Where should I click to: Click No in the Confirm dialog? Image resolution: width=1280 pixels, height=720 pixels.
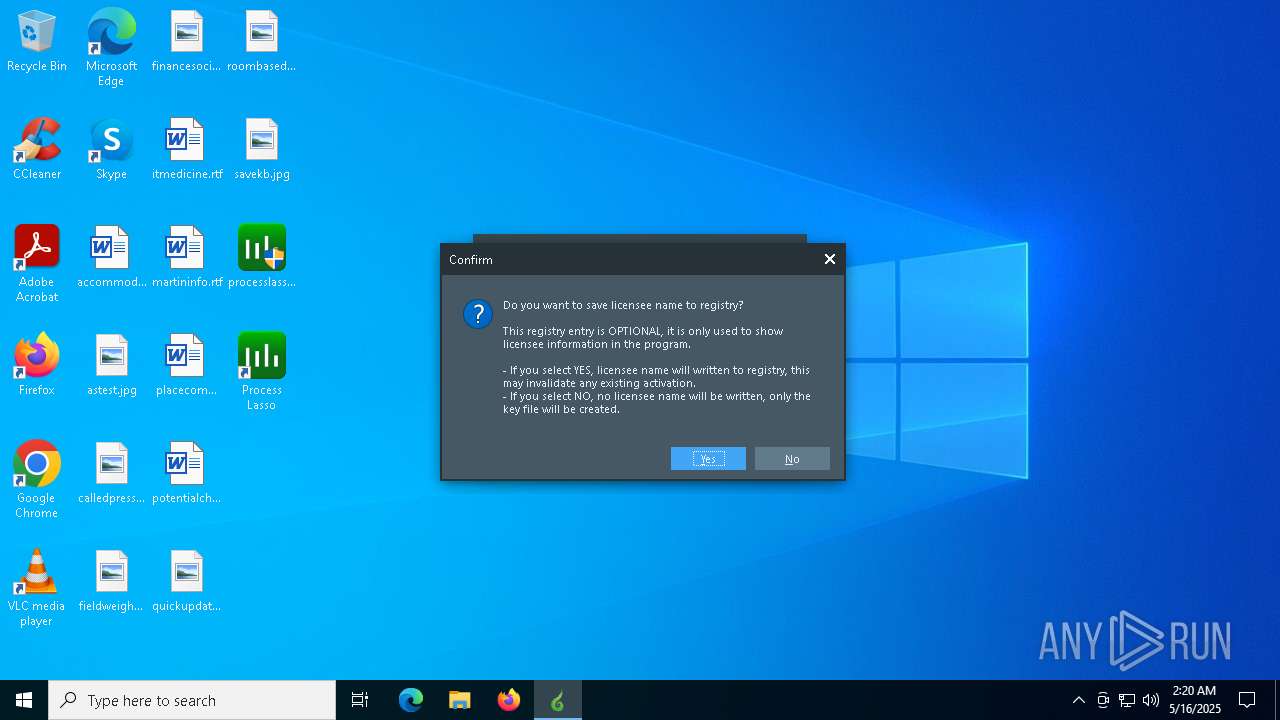coord(792,458)
